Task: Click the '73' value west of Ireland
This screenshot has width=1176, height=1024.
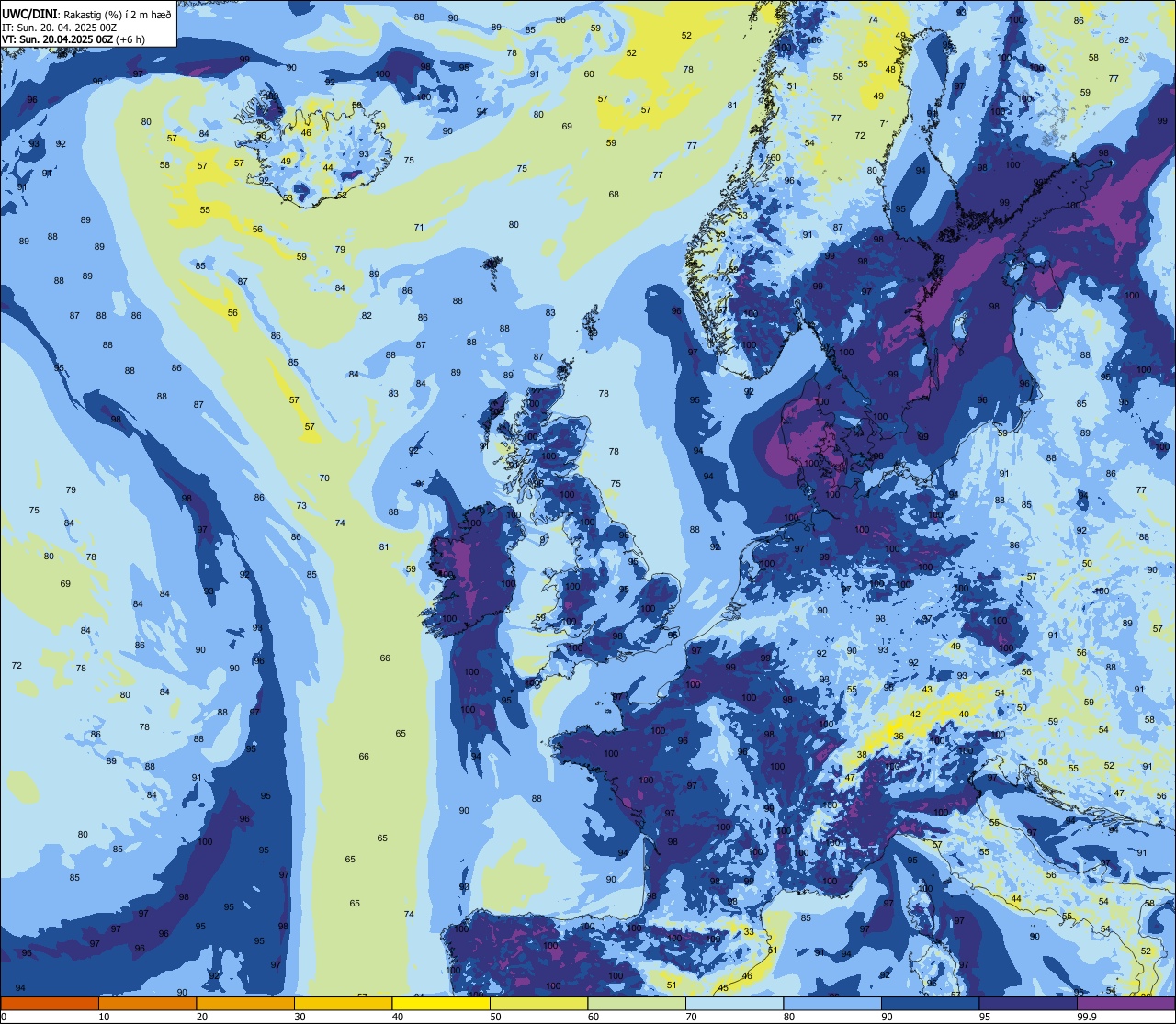Action: click(301, 506)
